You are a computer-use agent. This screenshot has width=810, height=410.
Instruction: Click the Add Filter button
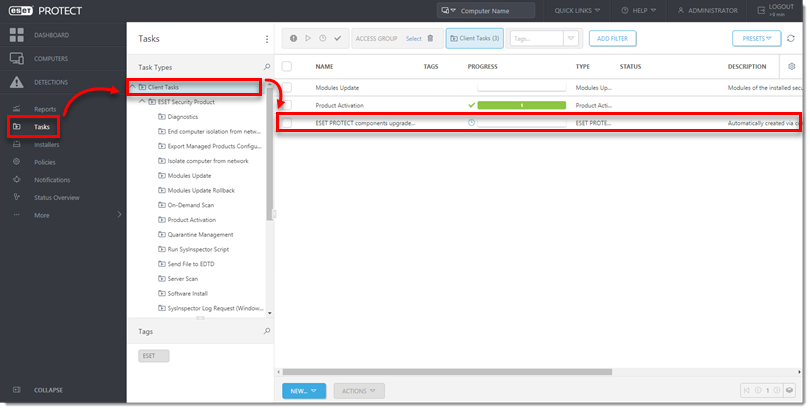[612, 39]
